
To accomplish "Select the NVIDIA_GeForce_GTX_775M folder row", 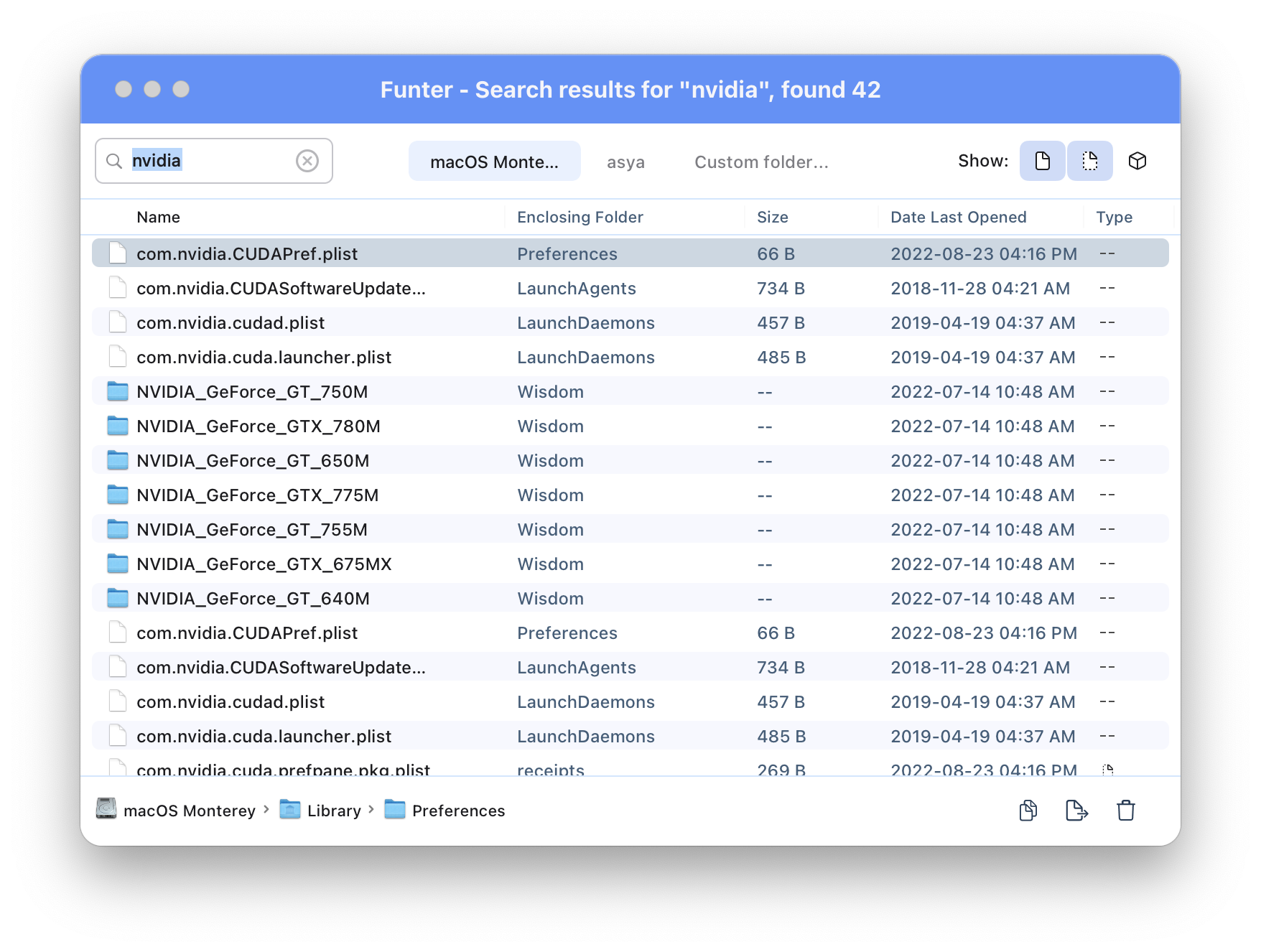I will (630, 495).
